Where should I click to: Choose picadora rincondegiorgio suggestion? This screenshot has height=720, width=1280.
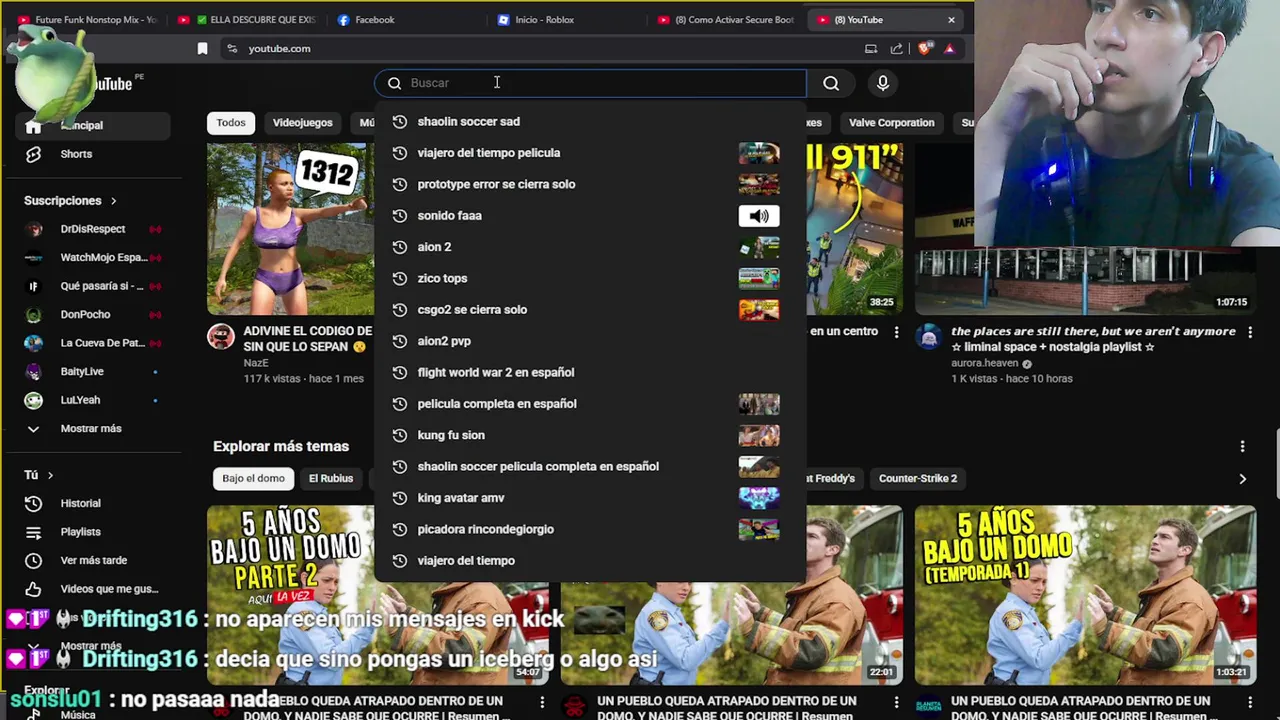pyautogui.click(x=590, y=529)
